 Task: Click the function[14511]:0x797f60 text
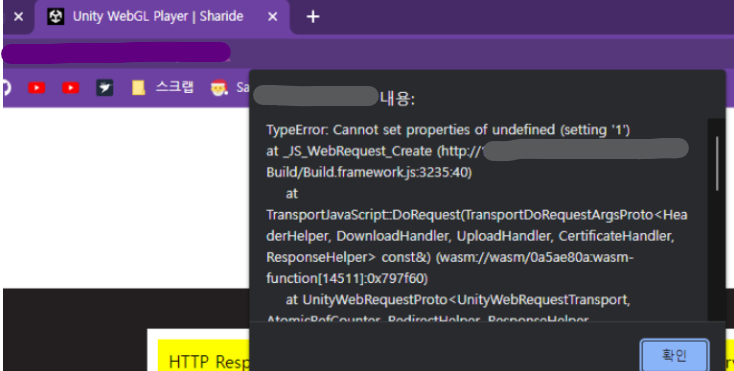pos(347,278)
